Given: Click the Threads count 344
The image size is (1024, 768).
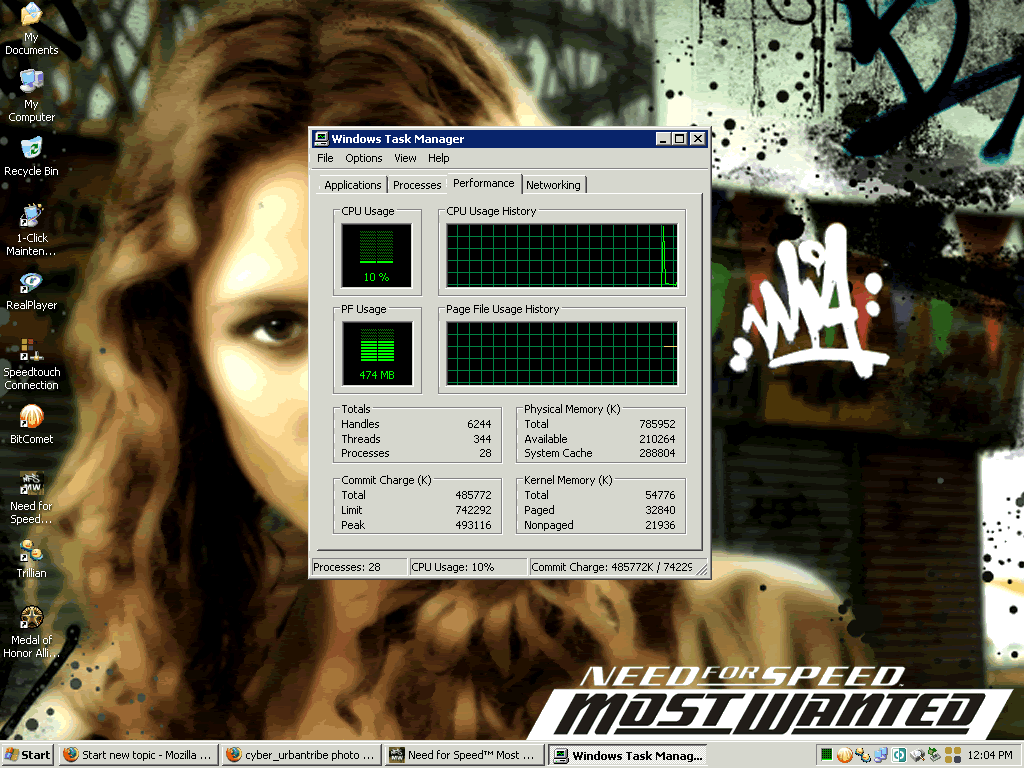Looking at the screenshot, I should pyautogui.click(x=482, y=439).
